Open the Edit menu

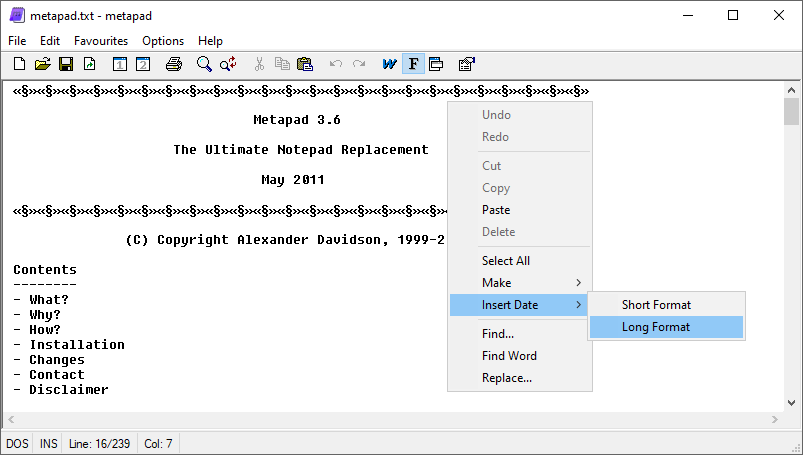(50, 40)
